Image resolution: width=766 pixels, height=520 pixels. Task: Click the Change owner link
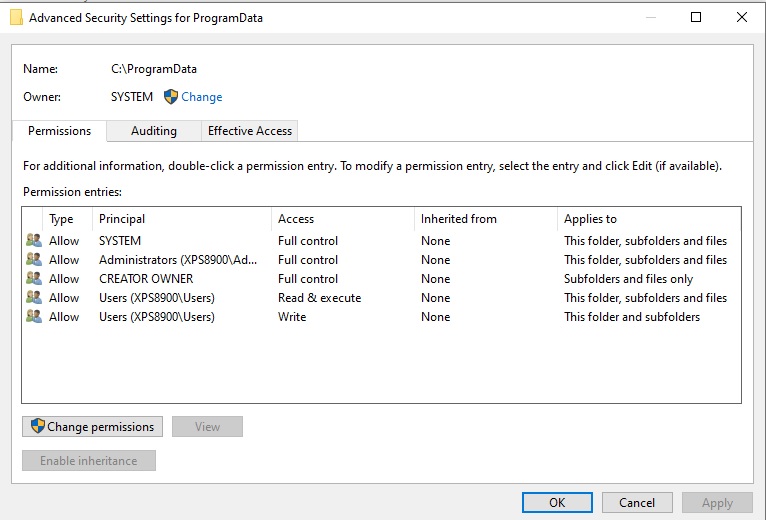202,97
